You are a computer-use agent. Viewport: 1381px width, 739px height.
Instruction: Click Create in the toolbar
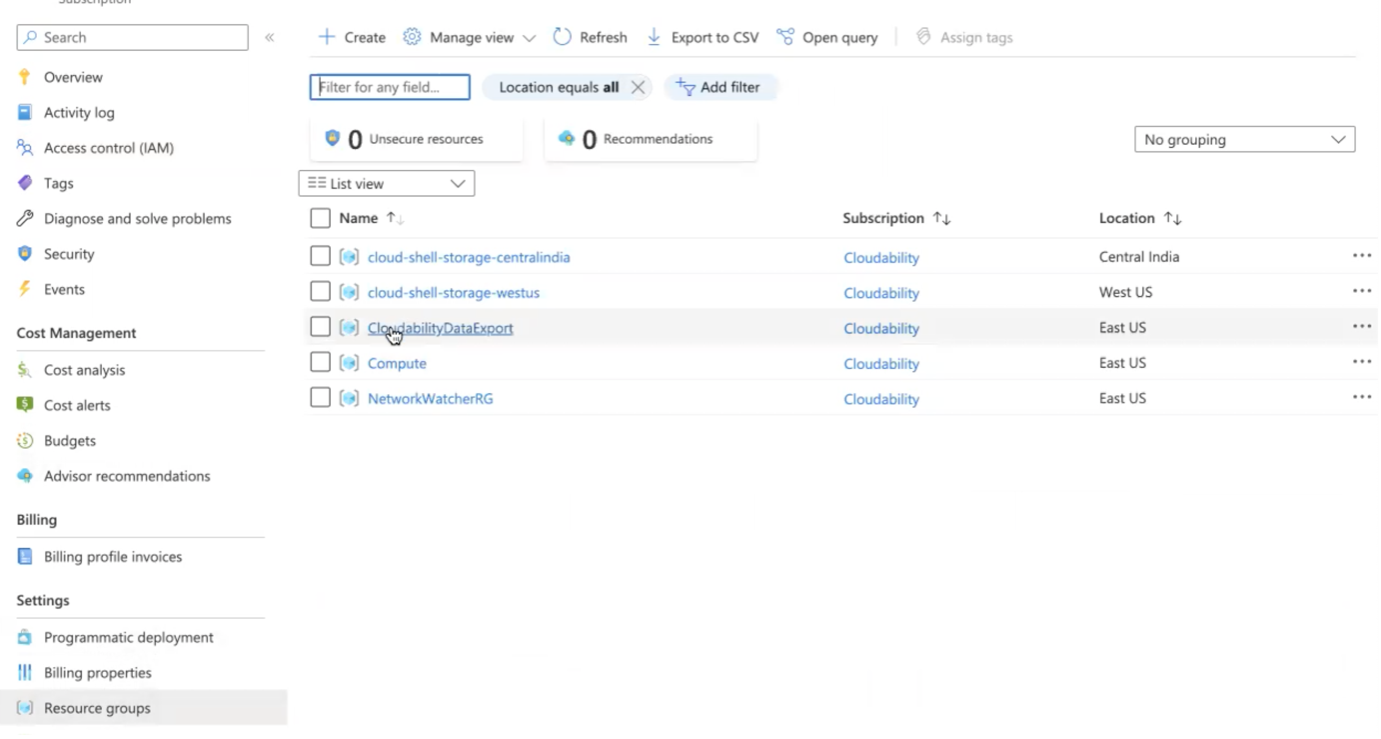click(x=352, y=37)
